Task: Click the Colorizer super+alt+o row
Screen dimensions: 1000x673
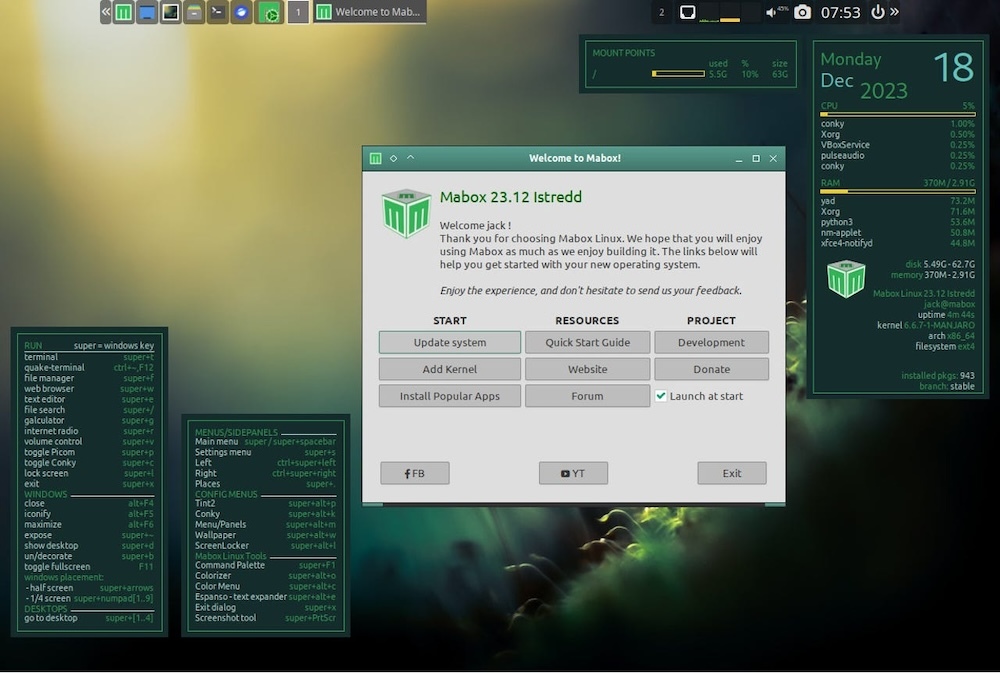Action: pos(265,575)
